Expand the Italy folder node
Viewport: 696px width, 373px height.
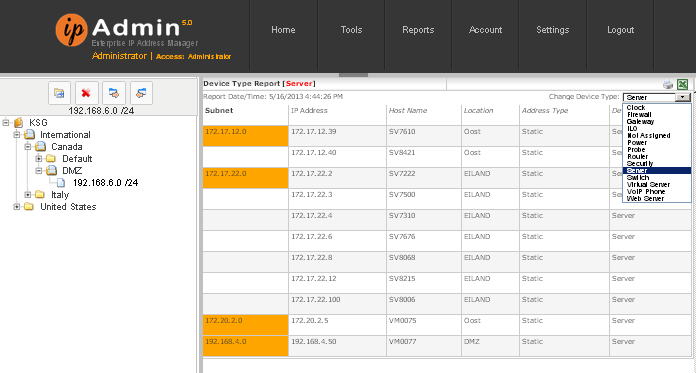pyautogui.click(x=28, y=194)
